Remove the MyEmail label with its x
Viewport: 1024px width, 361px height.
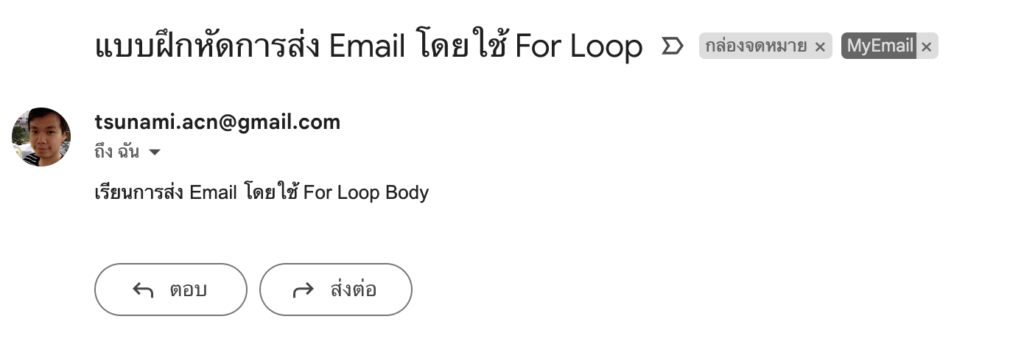pos(926,47)
